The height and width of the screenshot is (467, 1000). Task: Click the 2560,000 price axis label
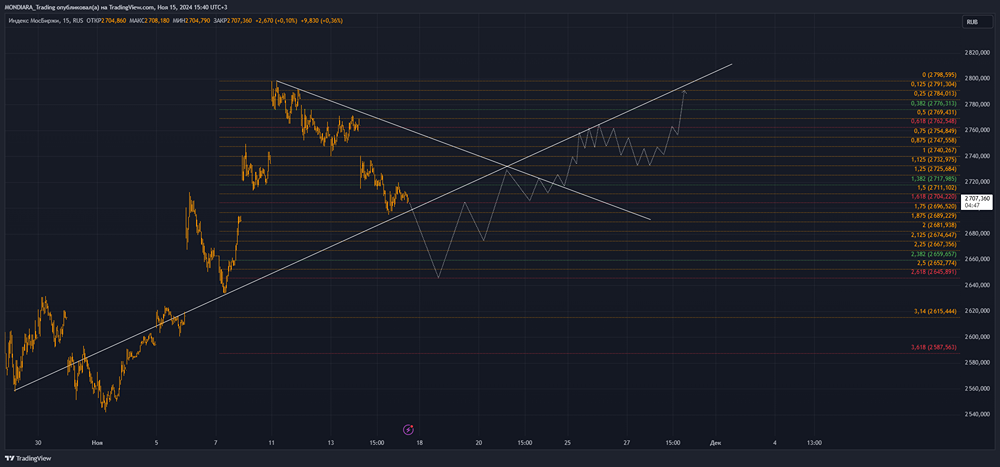point(976,389)
